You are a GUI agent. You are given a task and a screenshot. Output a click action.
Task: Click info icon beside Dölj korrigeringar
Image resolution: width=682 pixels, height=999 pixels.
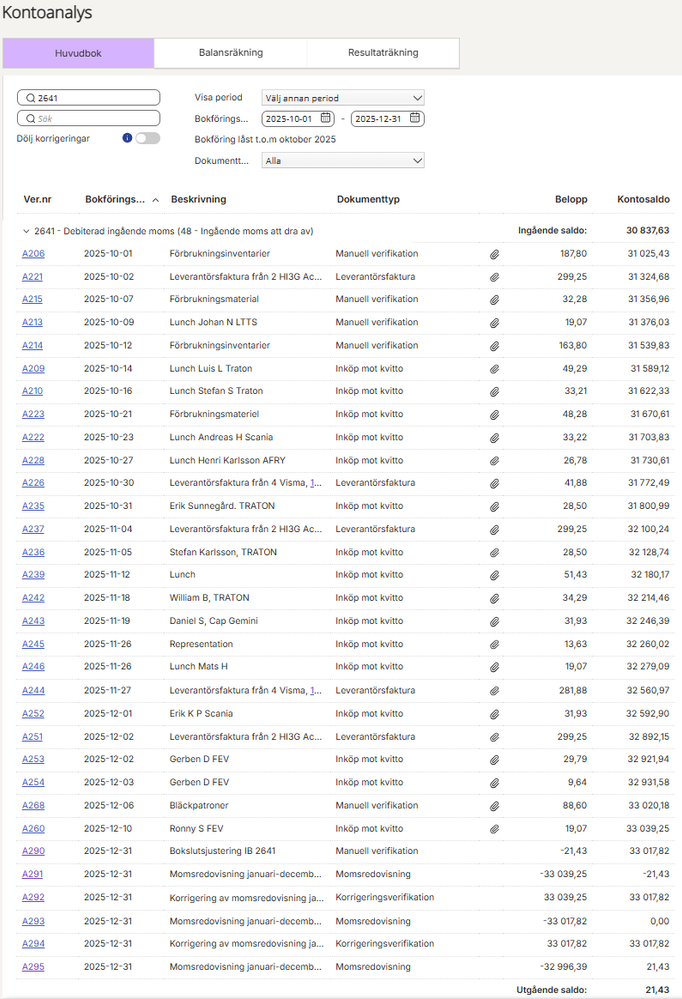(127, 138)
